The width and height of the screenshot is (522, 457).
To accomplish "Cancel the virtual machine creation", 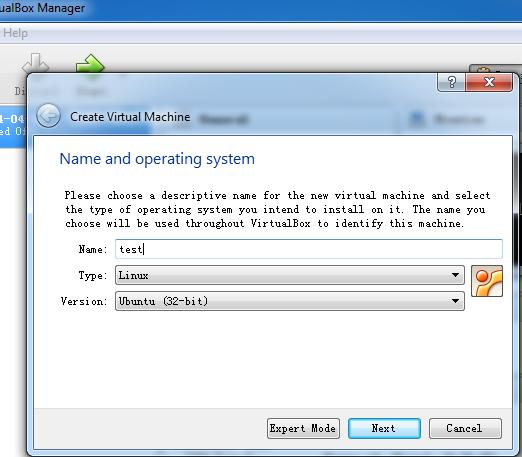I will point(465,428).
